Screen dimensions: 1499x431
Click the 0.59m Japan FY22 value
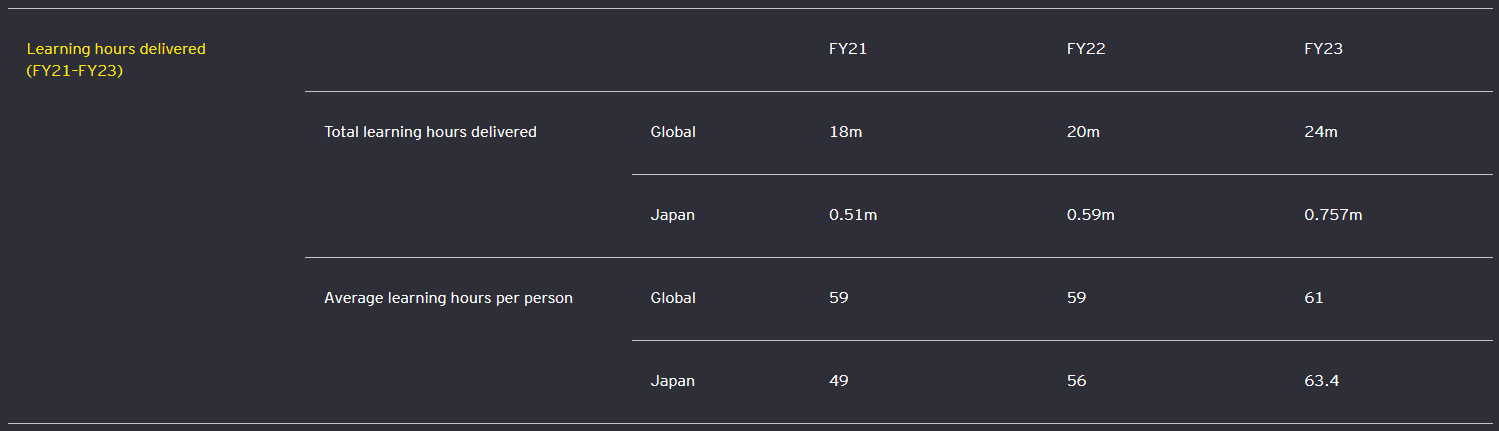coord(1091,215)
